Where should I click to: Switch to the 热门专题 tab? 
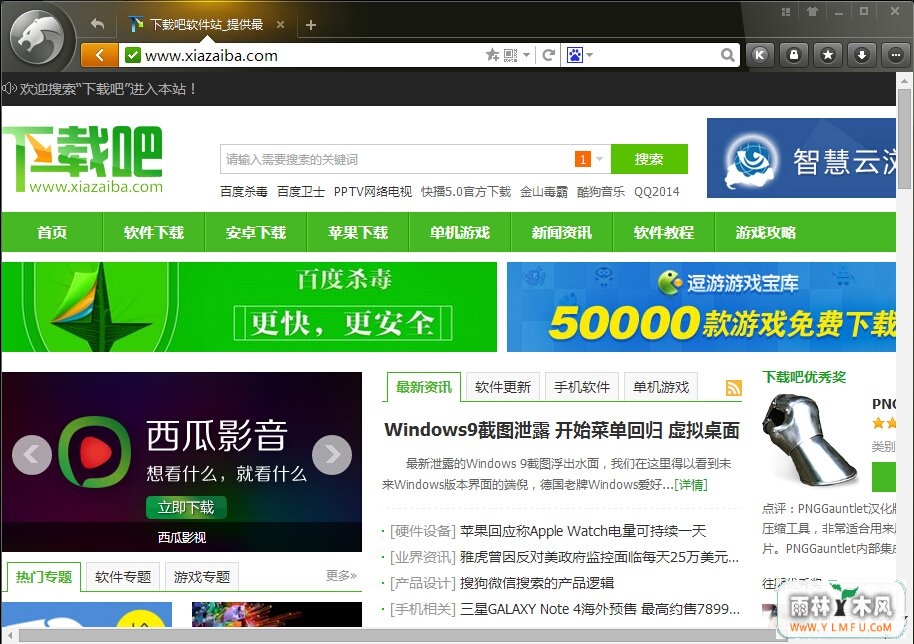click(x=44, y=577)
